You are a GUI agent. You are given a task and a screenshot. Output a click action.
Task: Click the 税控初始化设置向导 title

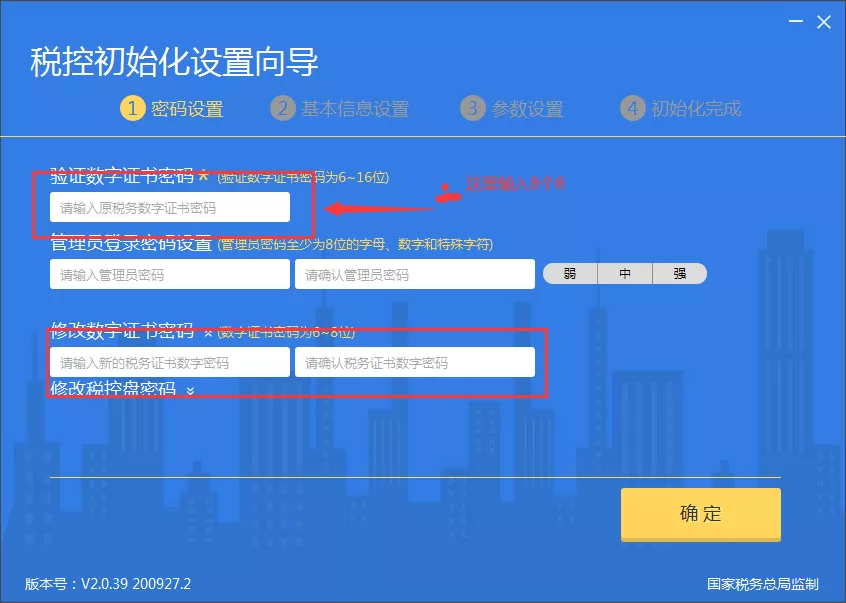click(174, 62)
